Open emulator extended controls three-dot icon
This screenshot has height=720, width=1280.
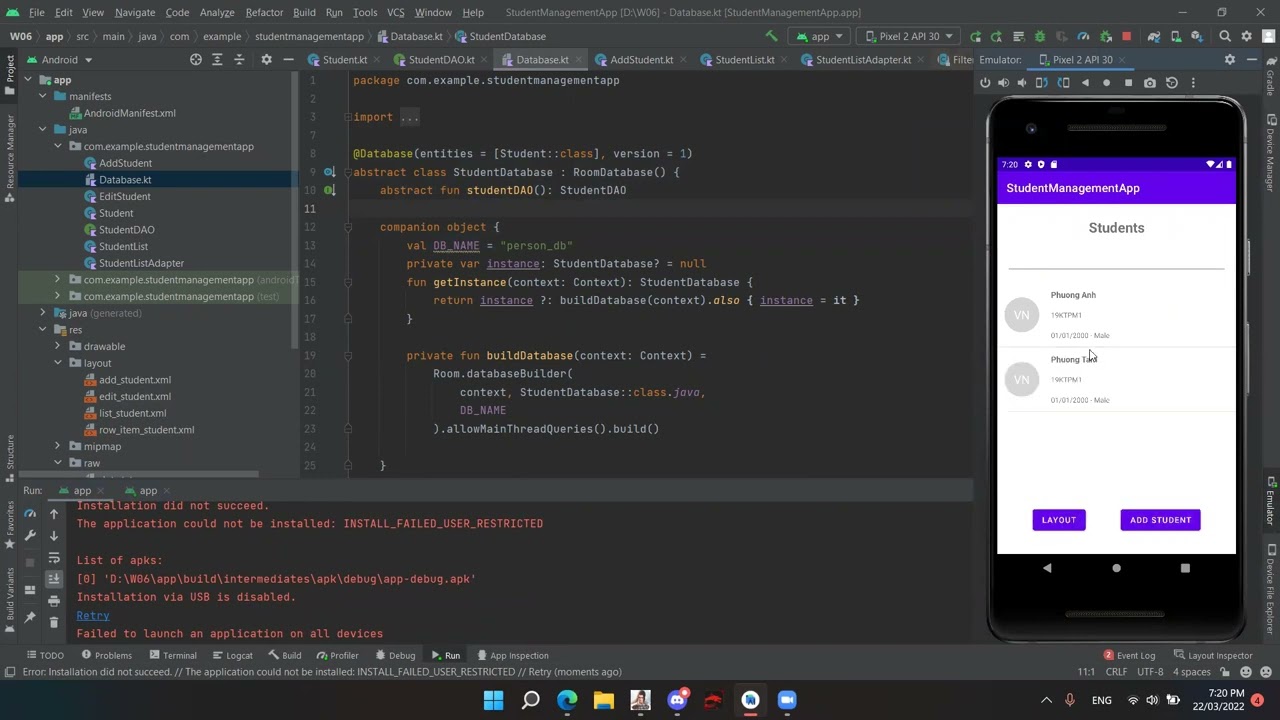coord(1193,83)
